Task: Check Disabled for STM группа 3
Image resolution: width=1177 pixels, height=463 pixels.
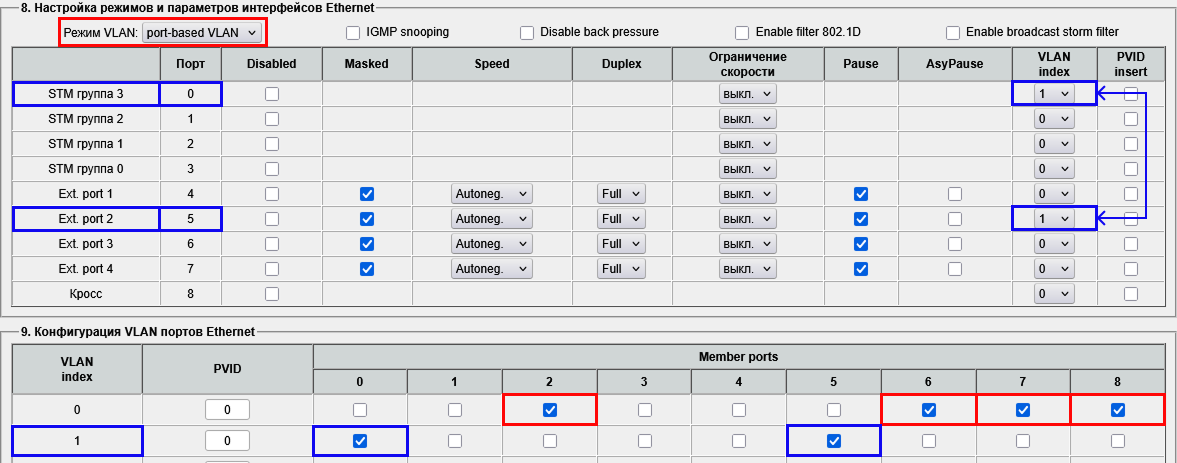Action: 272,94
